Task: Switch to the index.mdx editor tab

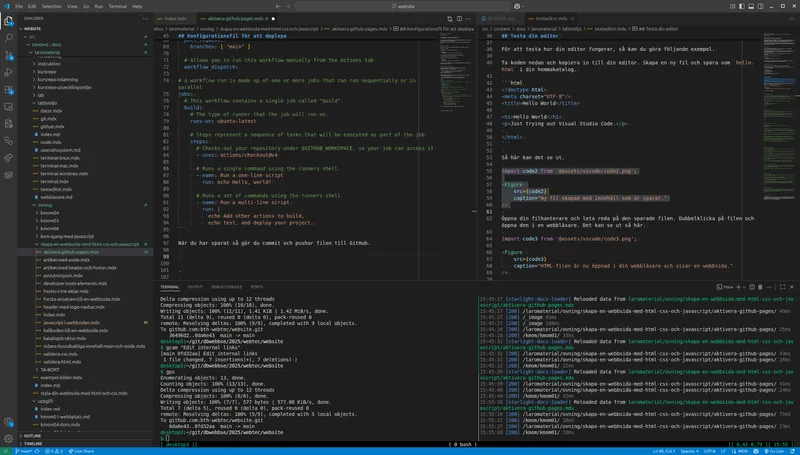Action: point(174,18)
